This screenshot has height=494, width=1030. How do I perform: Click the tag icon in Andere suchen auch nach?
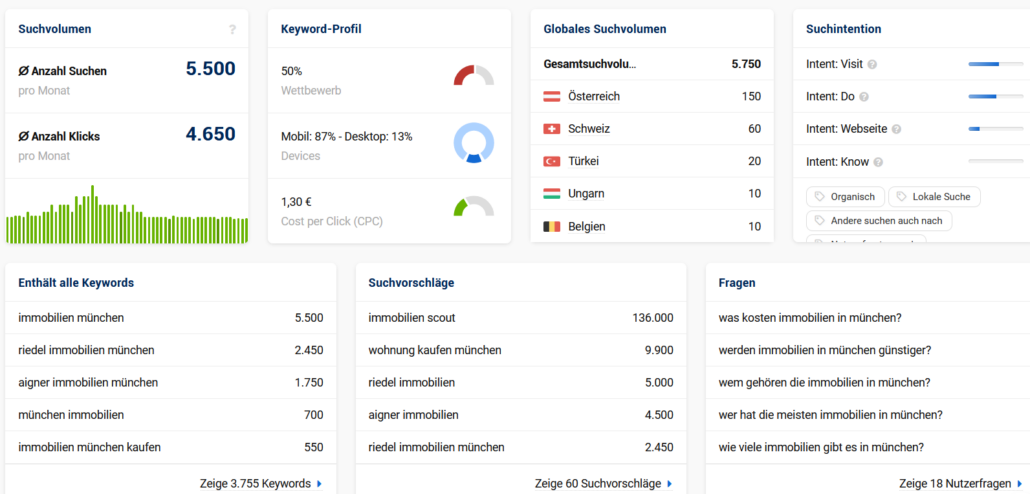tap(818, 221)
